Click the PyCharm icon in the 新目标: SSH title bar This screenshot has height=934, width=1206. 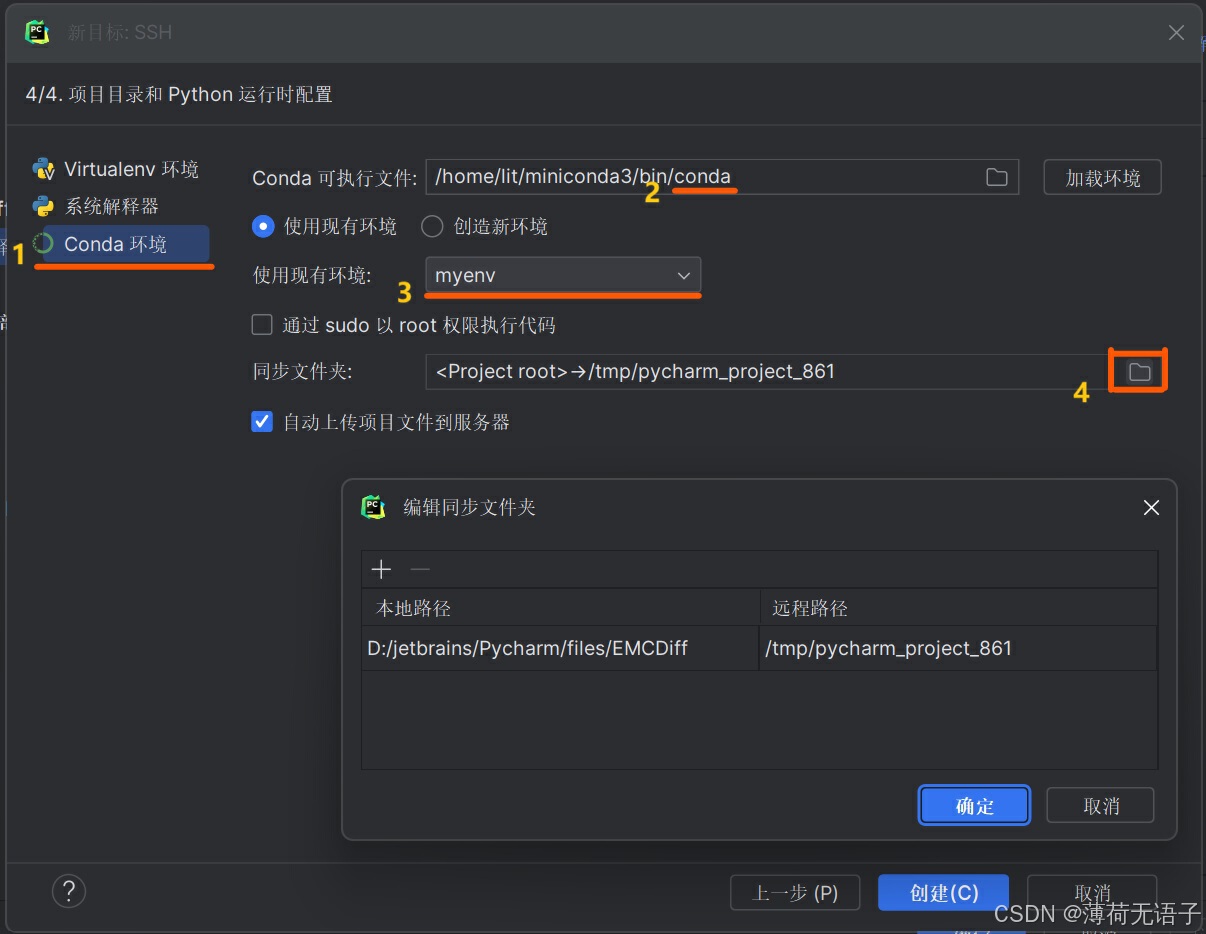[x=38, y=32]
